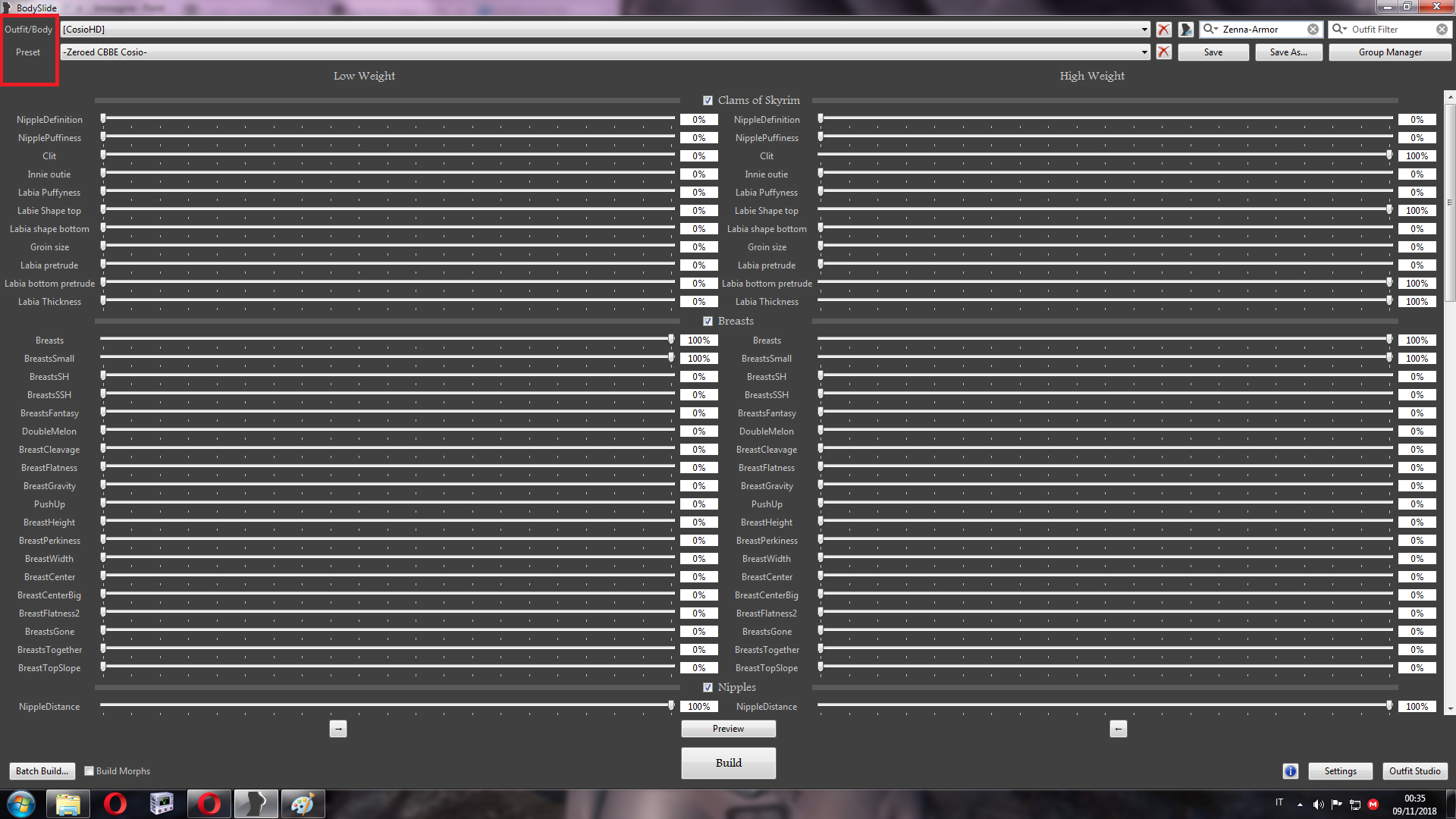
Task: Toggle the Clams of Skyrim category checkbox
Action: (708, 100)
